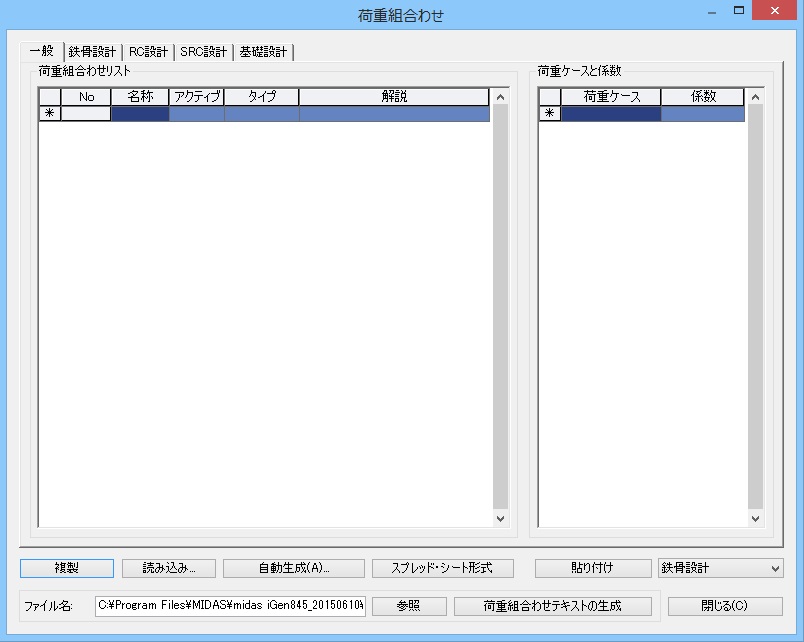Click 荷重組合わせテキストの生成 button

553,606
